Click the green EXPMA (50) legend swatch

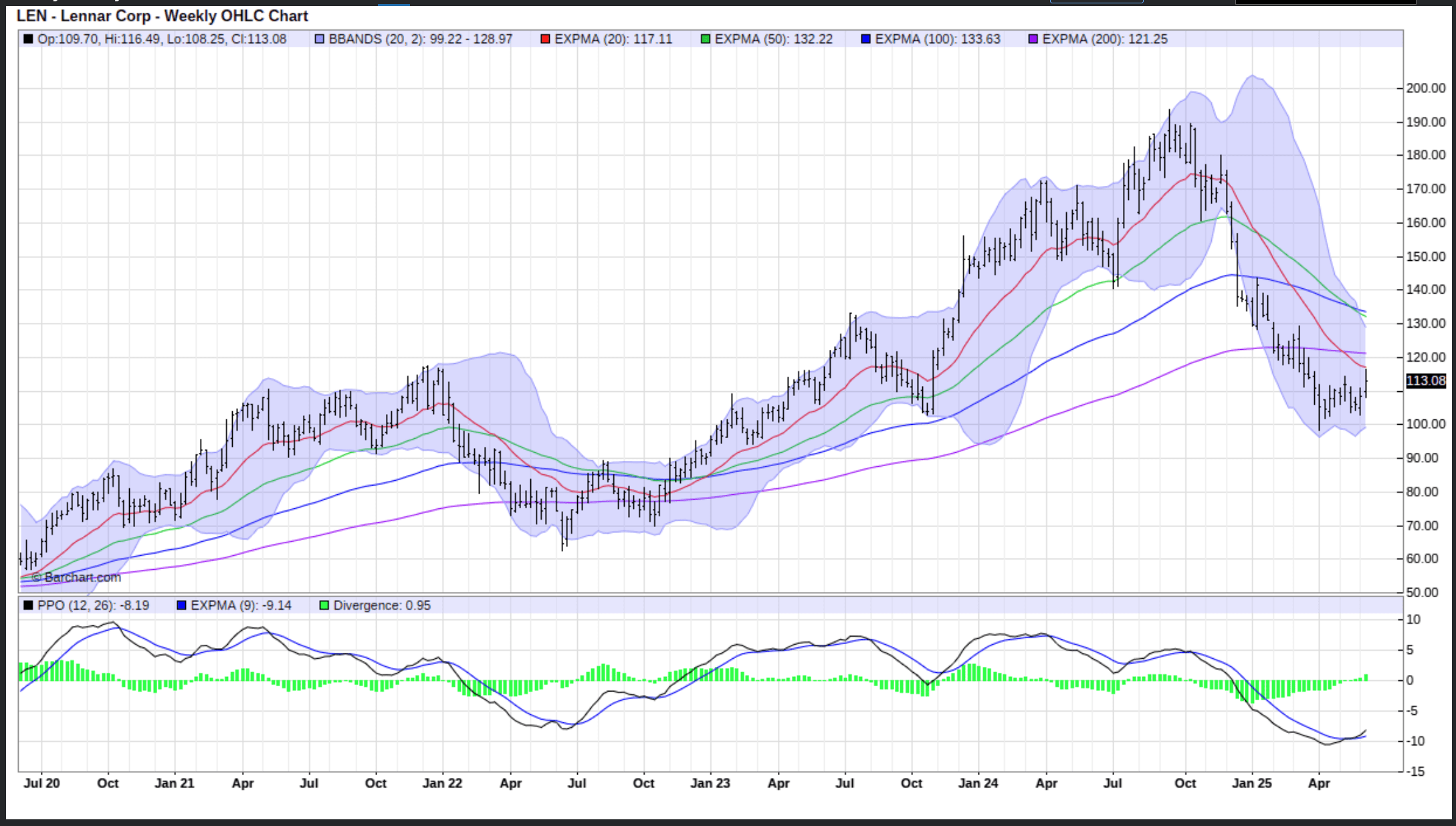pos(705,39)
